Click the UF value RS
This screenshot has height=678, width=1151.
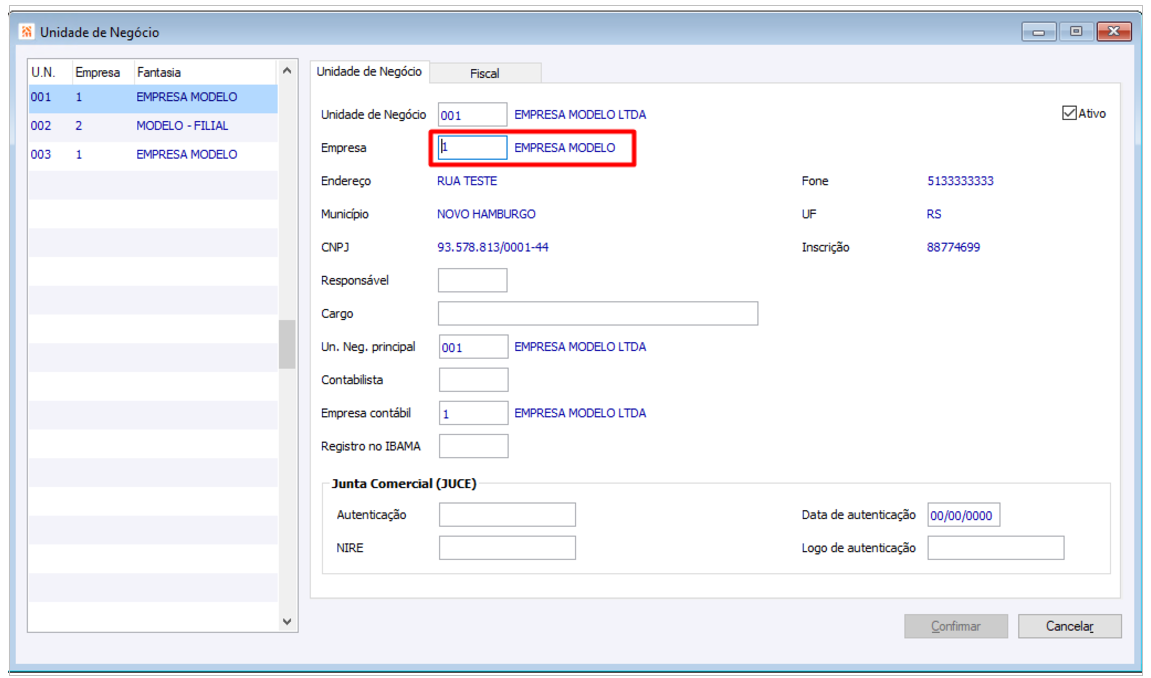click(934, 214)
